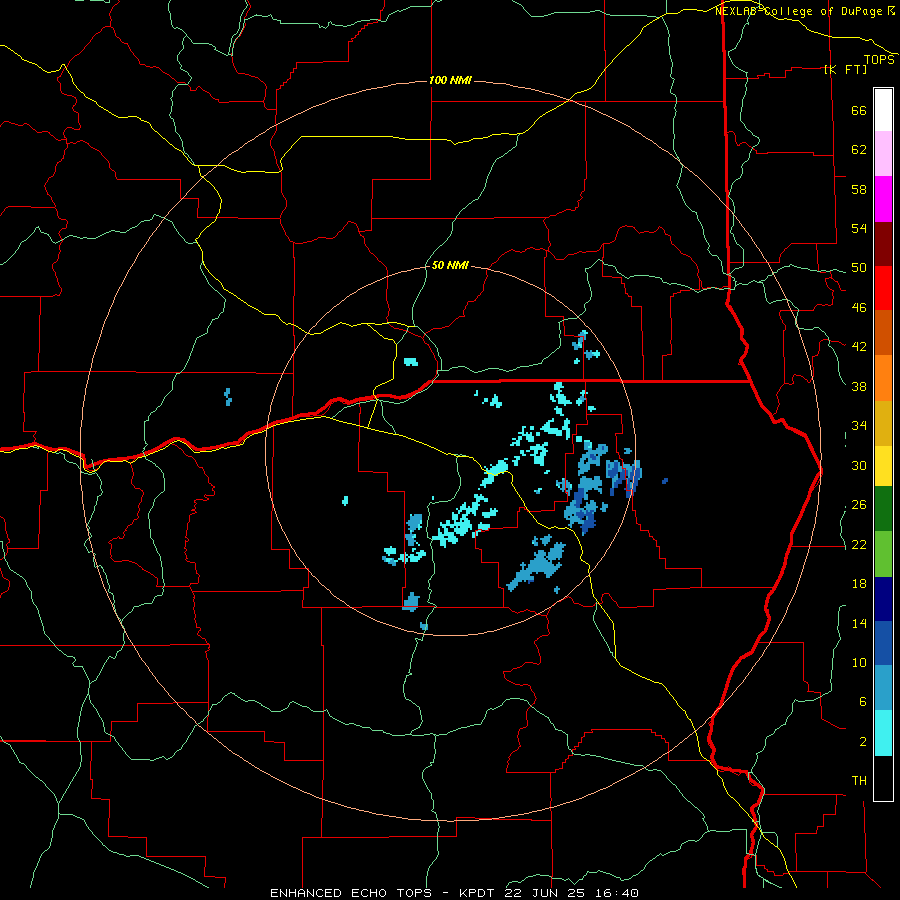Select the [K FT] units label
Screen dimensions: 900x900
point(846,69)
